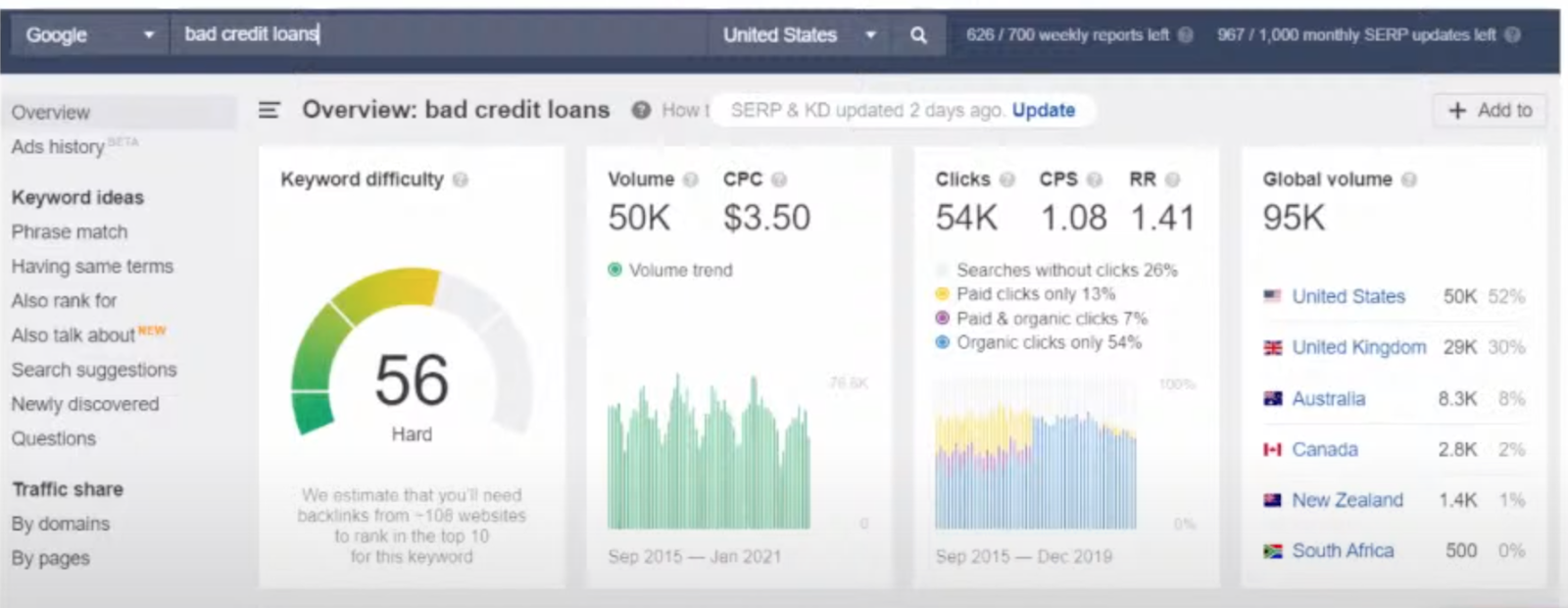The width and height of the screenshot is (1568, 608).
Task: Click the 95K global volume value
Action: pos(1294,218)
